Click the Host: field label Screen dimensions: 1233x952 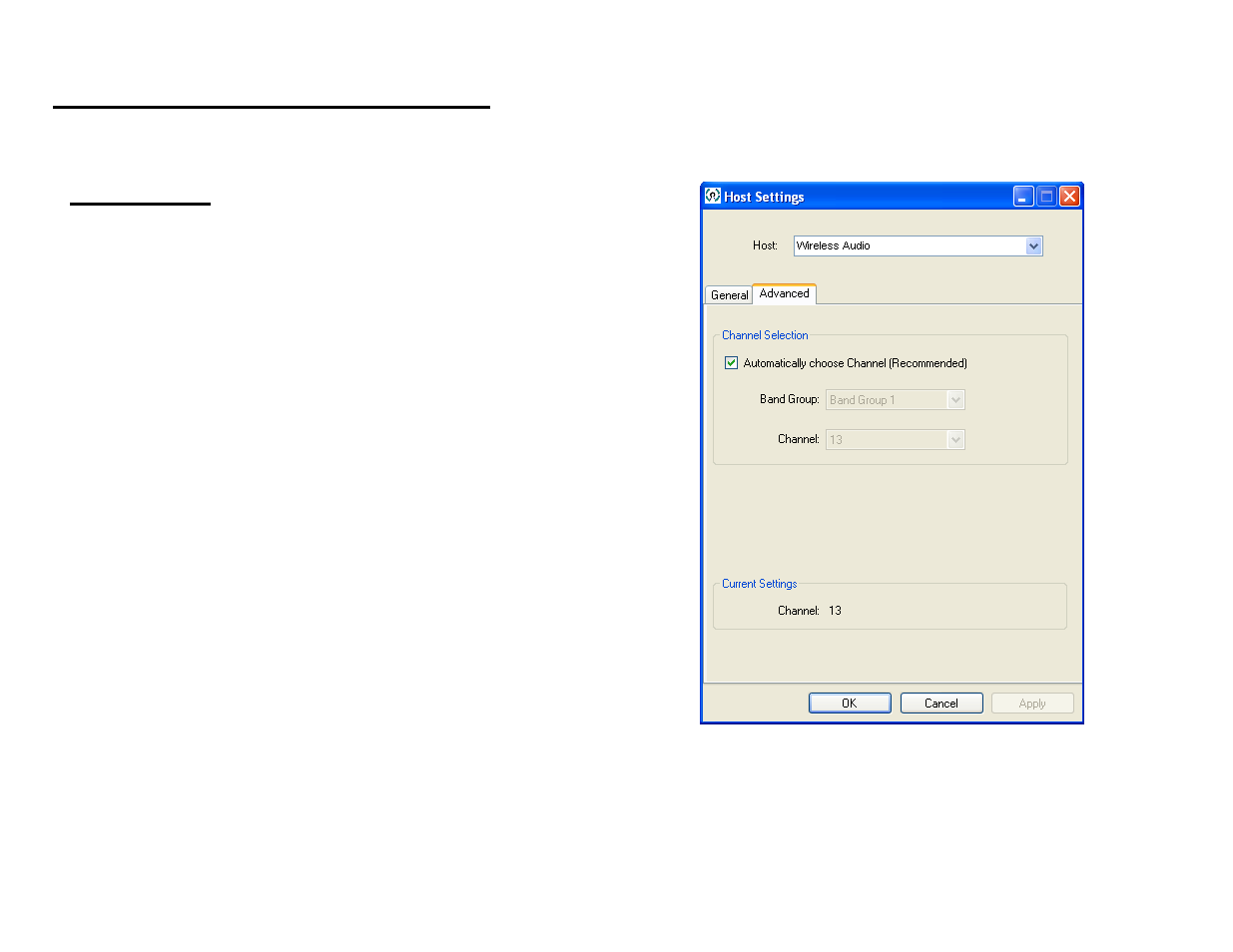coord(765,245)
